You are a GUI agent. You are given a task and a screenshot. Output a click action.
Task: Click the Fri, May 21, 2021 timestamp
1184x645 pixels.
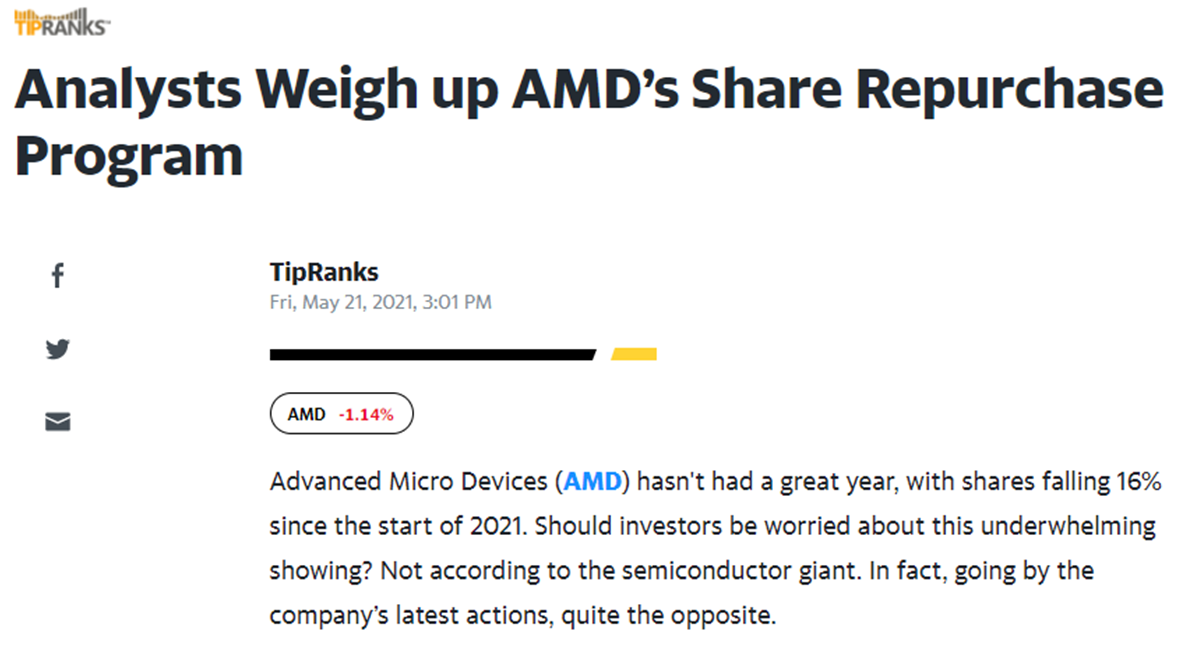pyautogui.click(x=381, y=302)
